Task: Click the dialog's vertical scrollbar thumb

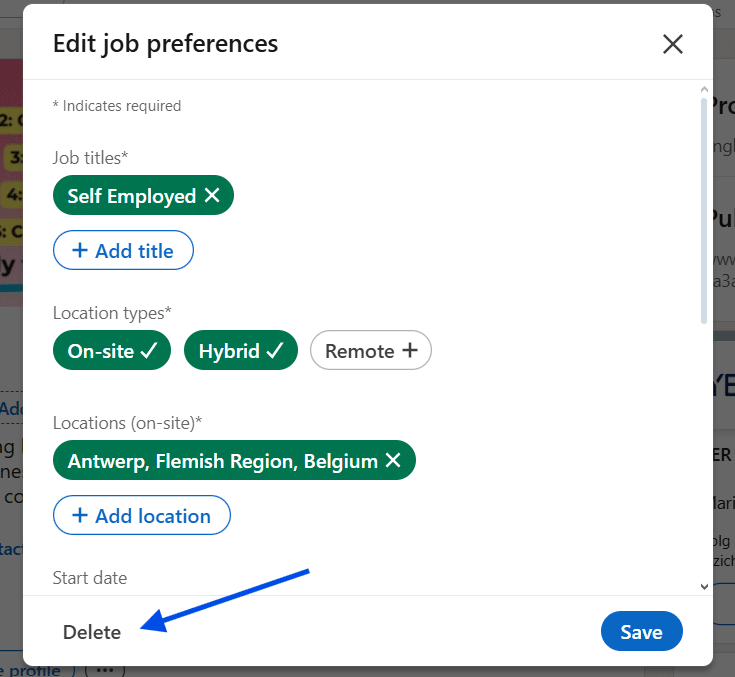Action: tap(704, 210)
